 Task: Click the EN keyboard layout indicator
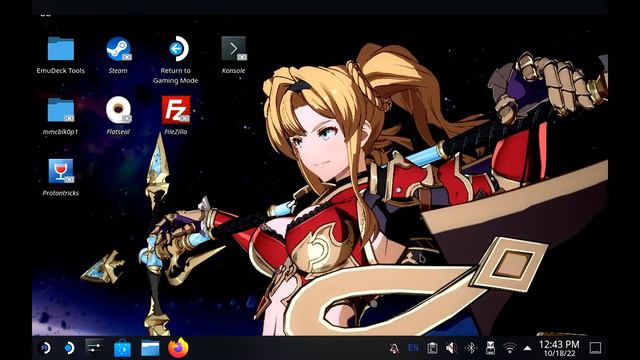(x=413, y=348)
